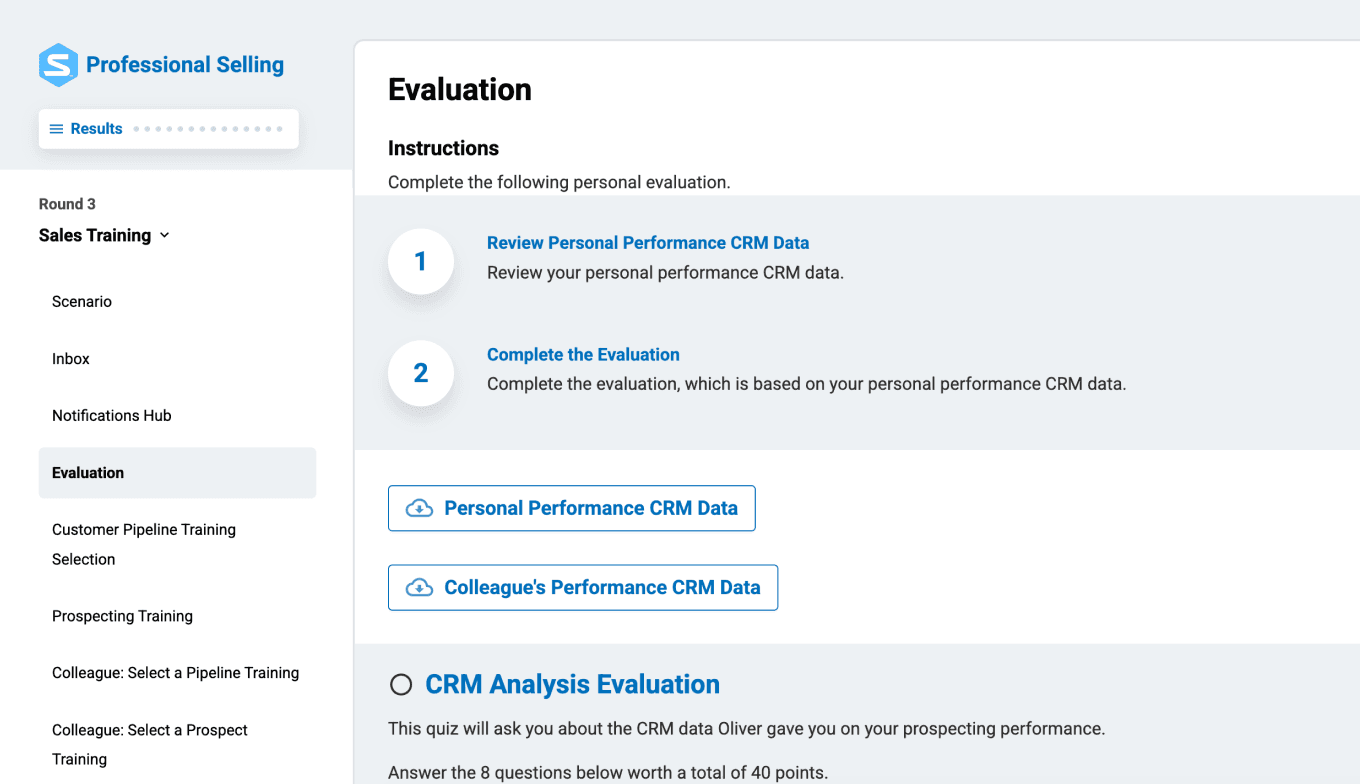1360x784 pixels.
Task: Open Notifications Hub in sidebar
Action: (112, 416)
